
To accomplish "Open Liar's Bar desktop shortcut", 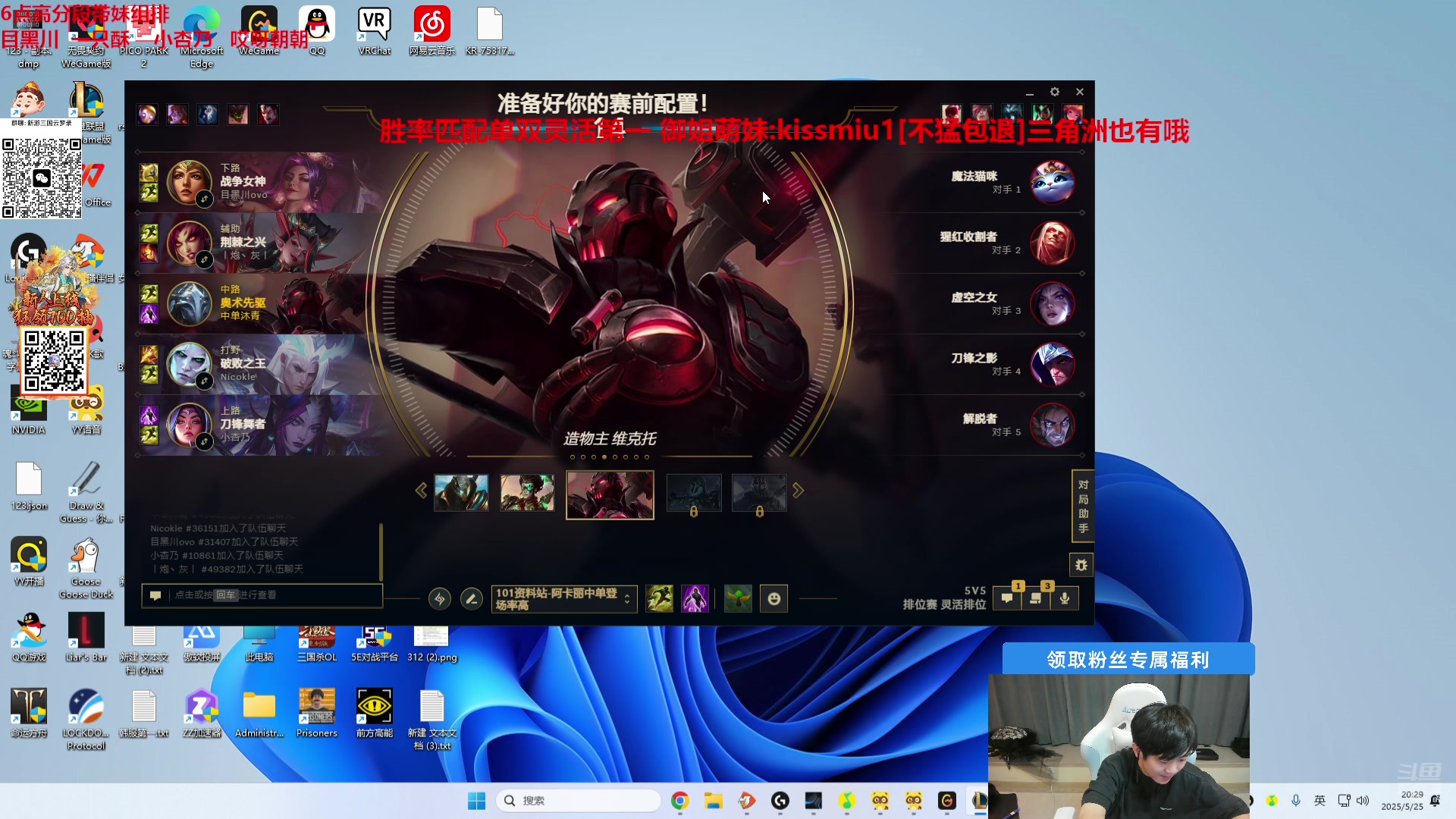I will pyautogui.click(x=86, y=639).
